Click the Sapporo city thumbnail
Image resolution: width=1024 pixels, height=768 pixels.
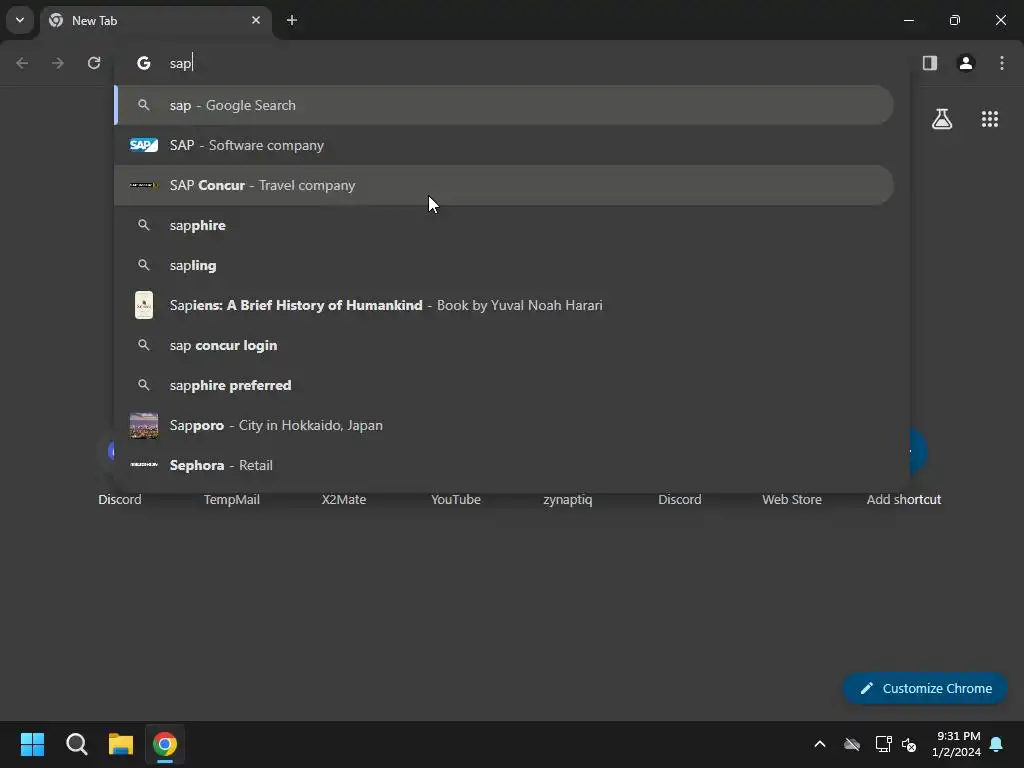coord(144,425)
